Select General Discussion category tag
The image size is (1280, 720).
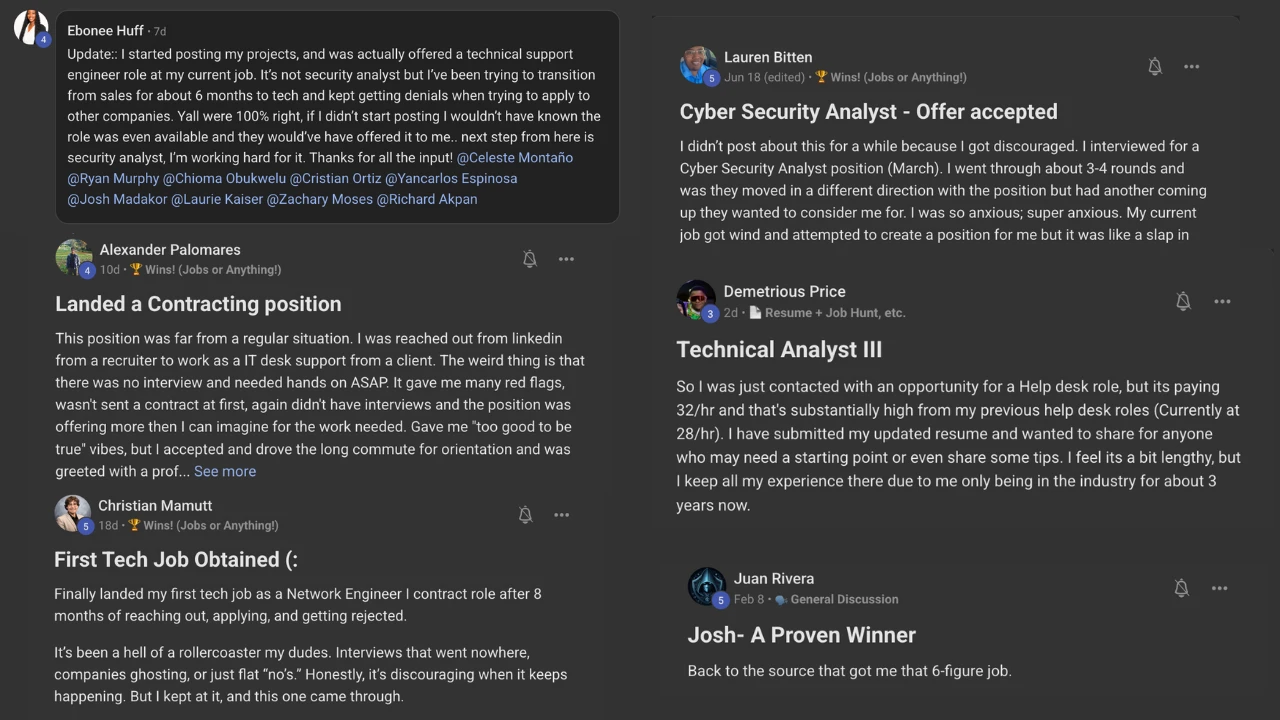click(x=843, y=599)
